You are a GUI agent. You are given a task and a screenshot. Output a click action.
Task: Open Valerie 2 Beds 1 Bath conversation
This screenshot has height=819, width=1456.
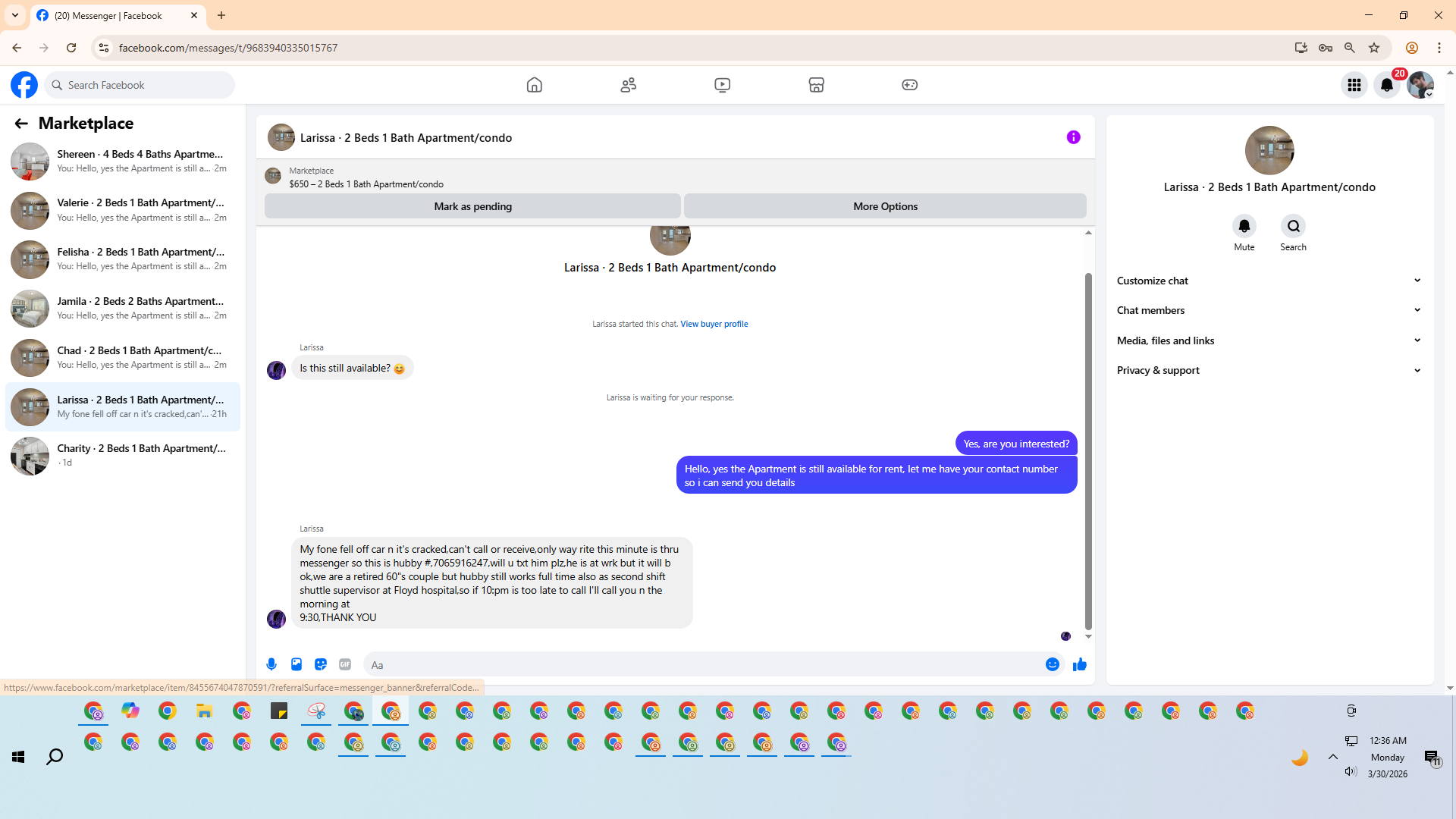[x=123, y=210]
